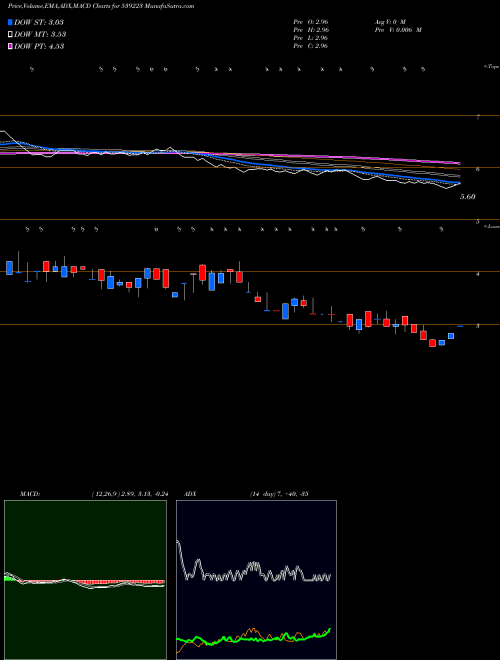500x660 pixels.
Task: Click the 'Pre H: 2.96' value
Action: pyautogui.click(x=311, y=30)
